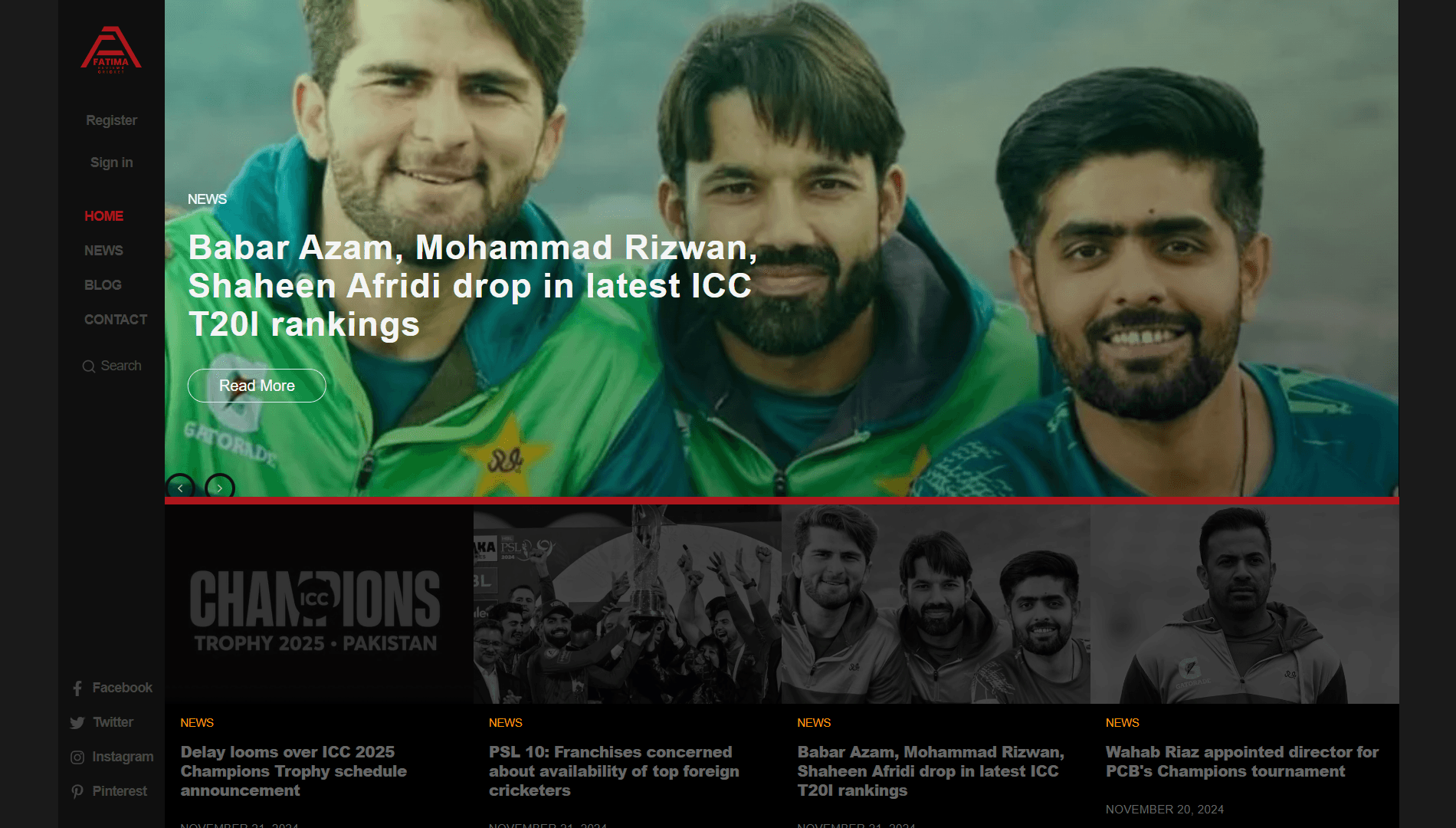Select HOME in sidebar menu

103,216
